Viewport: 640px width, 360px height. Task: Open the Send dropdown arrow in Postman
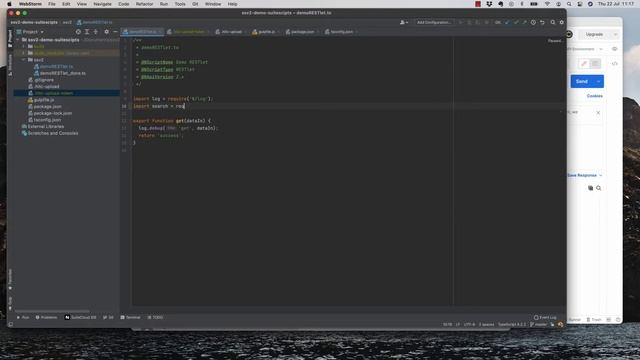pos(598,81)
